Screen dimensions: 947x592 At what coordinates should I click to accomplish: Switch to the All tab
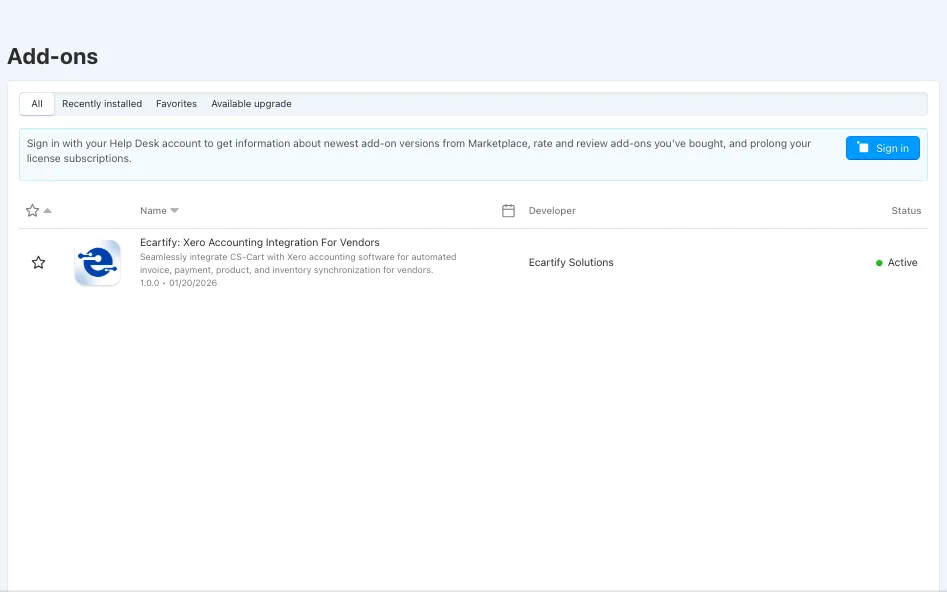pos(37,104)
